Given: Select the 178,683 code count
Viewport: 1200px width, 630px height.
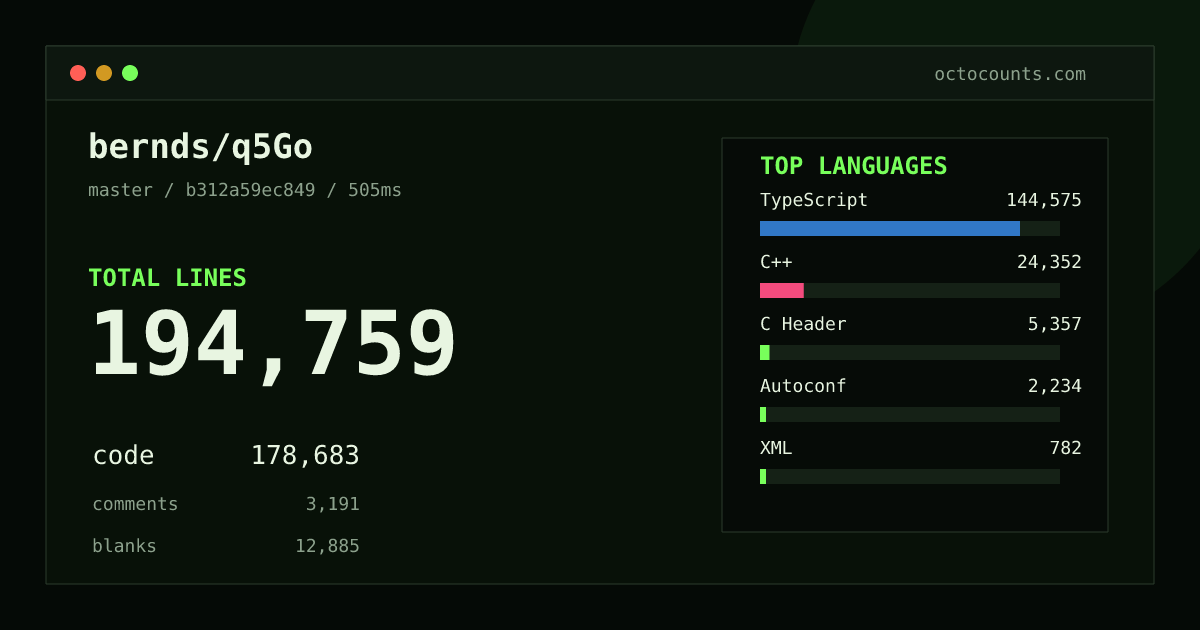Looking at the screenshot, I should [305, 456].
